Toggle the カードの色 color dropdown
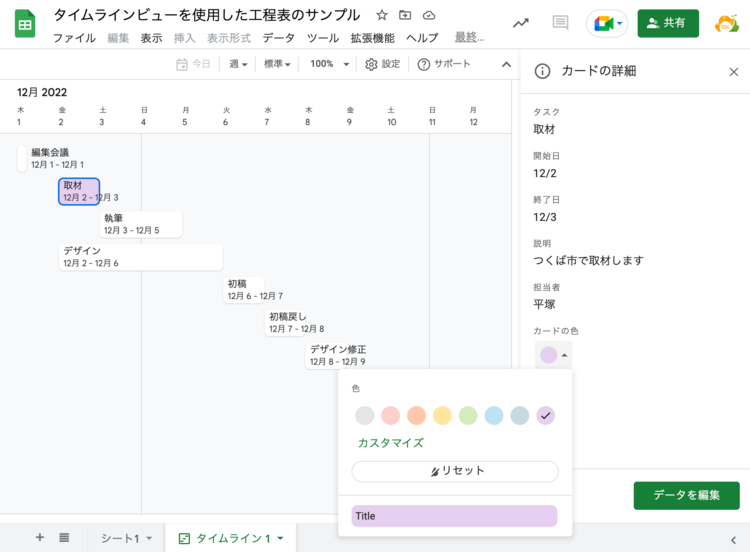Viewport: 750px width, 552px height. (x=553, y=355)
